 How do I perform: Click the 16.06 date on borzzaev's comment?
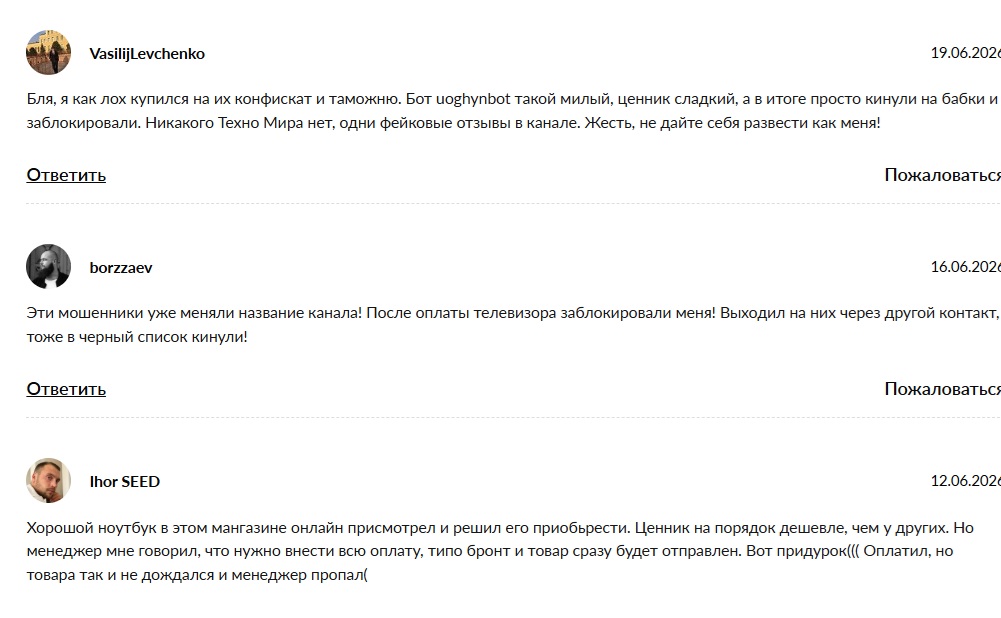click(965, 267)
